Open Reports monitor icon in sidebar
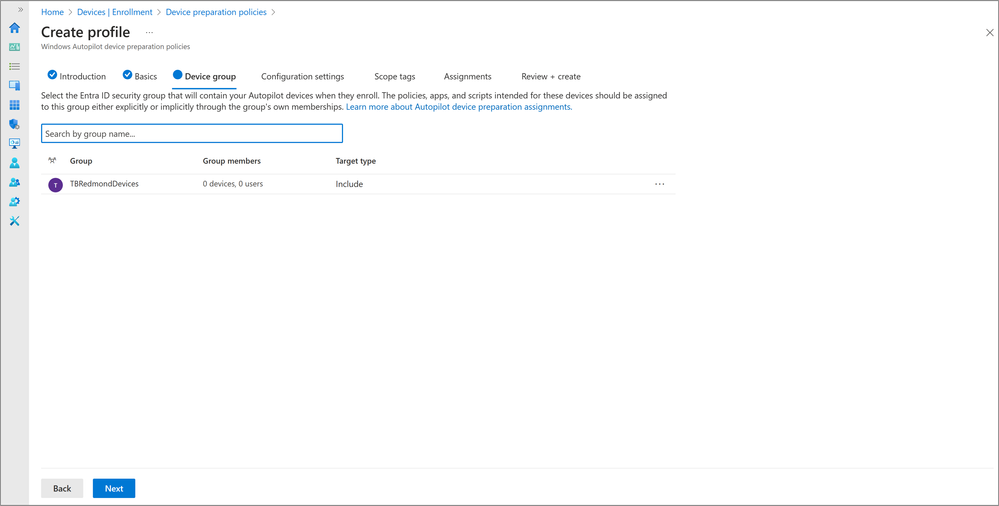 pos(15,143)
